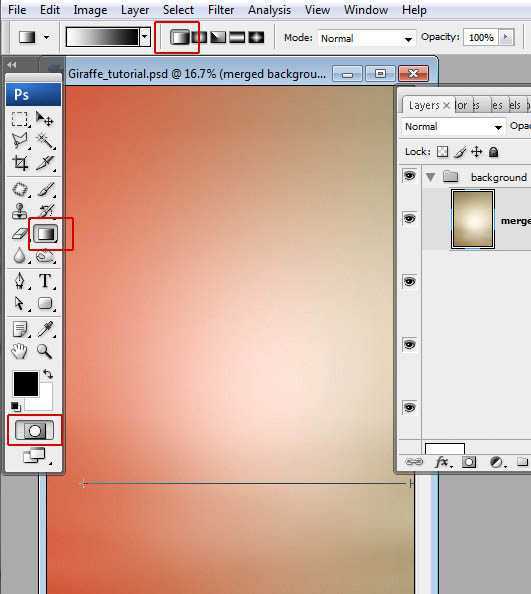Choose Linear Gradient style
The image size is (531, 594).
(180, 38)
